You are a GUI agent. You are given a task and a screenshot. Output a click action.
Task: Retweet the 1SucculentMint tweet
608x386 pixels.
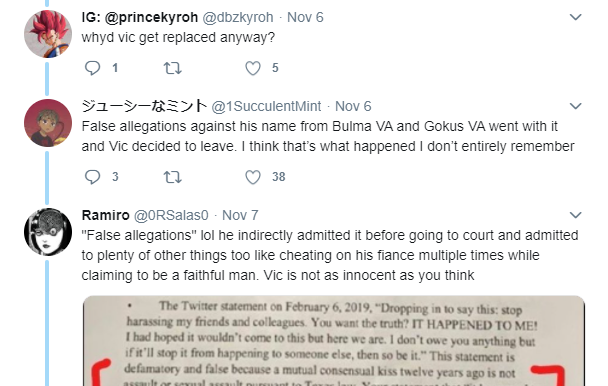[x=173, y=177]
